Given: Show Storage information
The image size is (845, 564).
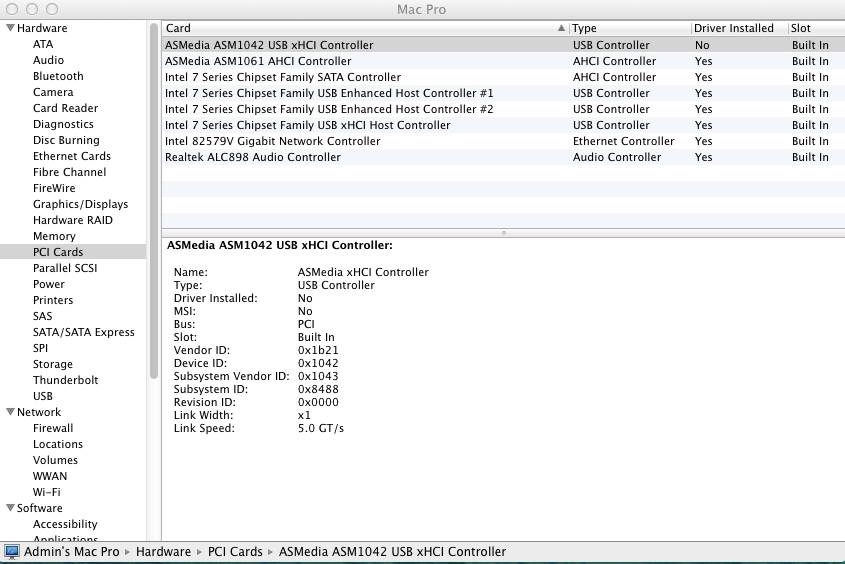Looking at the screenshot, I should pos(53,364).
